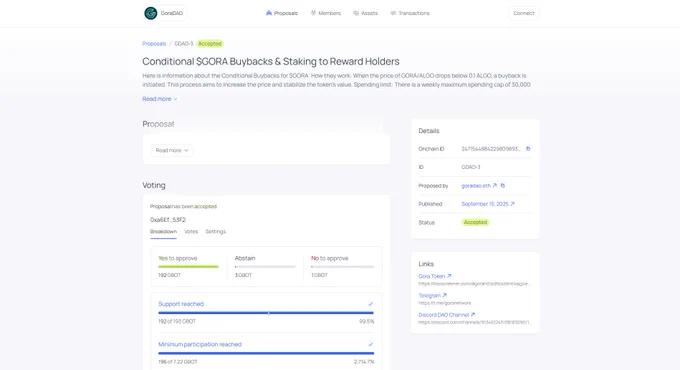The image size is (680, 370).
Task: Click the Accepted badge beside GDAO-3 breadcrumb
Action: [x=209, y=44]
